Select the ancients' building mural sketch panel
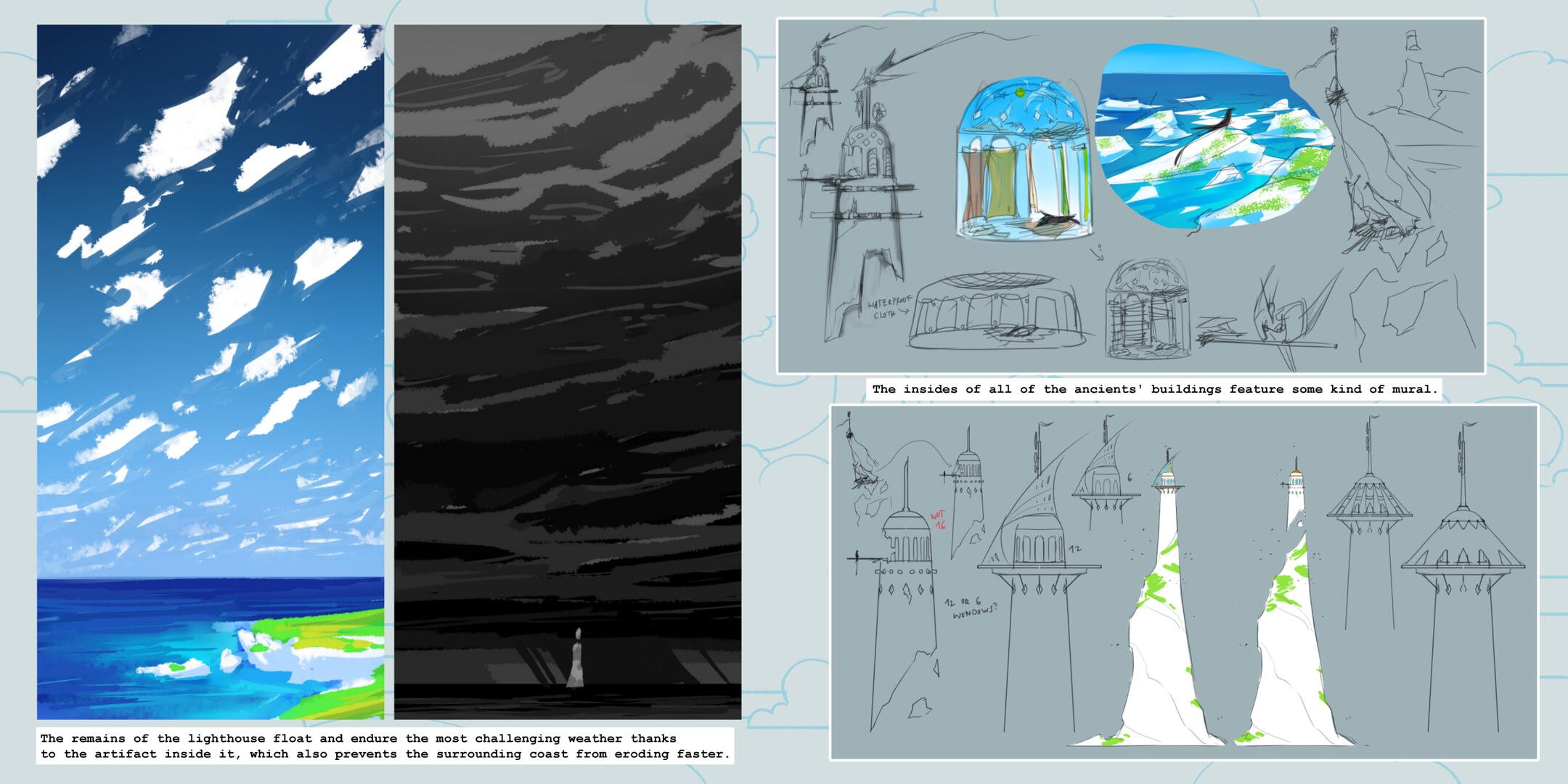The width and height of the screenshot is (1568, 784). click(1131, 196)
